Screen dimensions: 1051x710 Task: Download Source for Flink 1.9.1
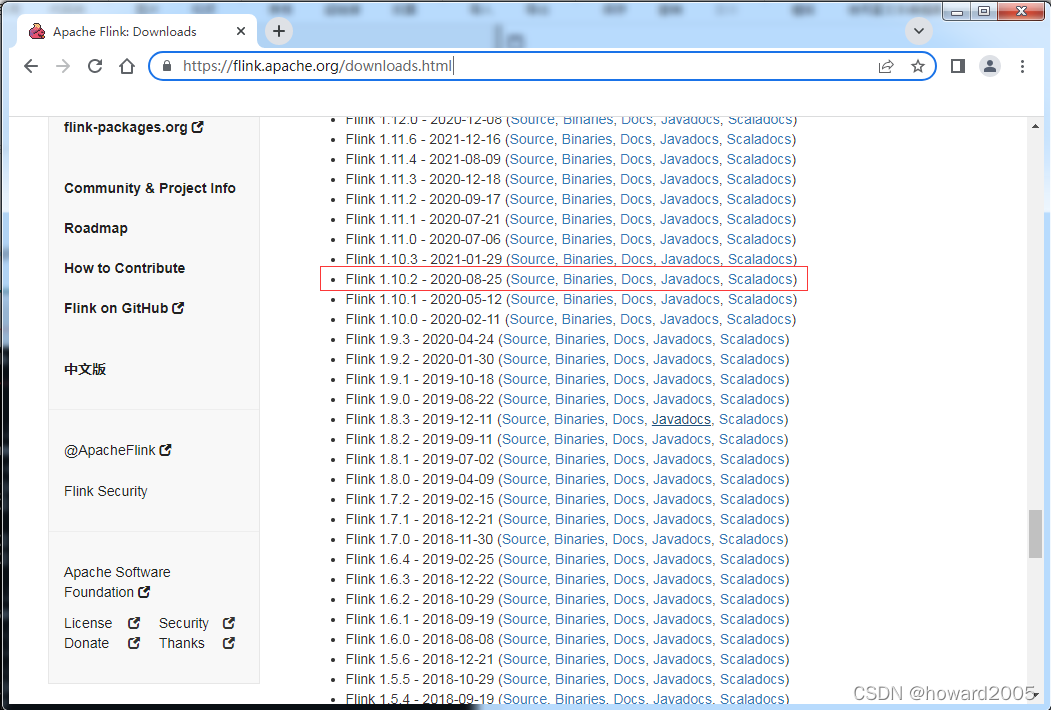click(525, 379)
